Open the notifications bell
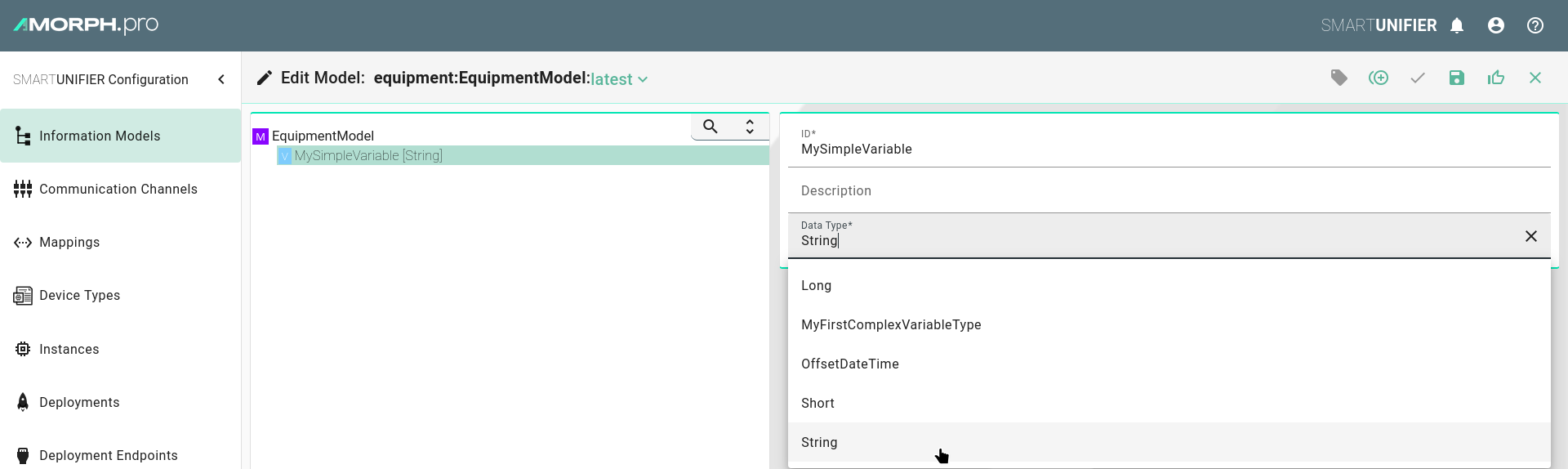This screenshot has width=1568, height=469. 1457,25
